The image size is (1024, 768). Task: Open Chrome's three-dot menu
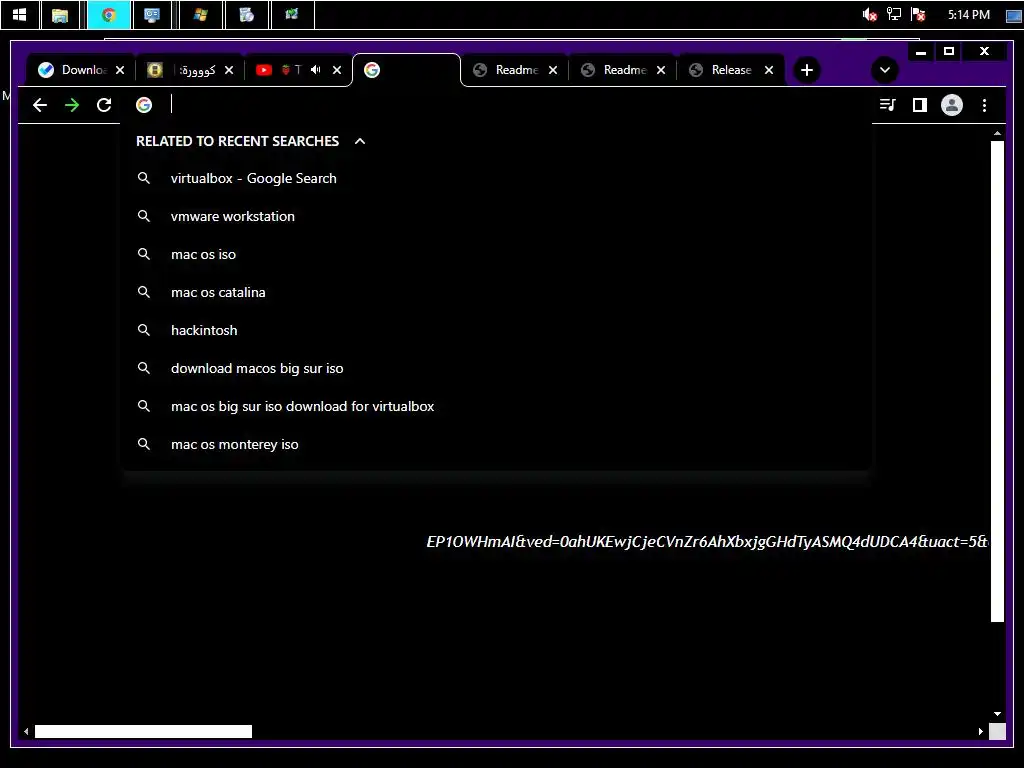click(x=984, y=104)
